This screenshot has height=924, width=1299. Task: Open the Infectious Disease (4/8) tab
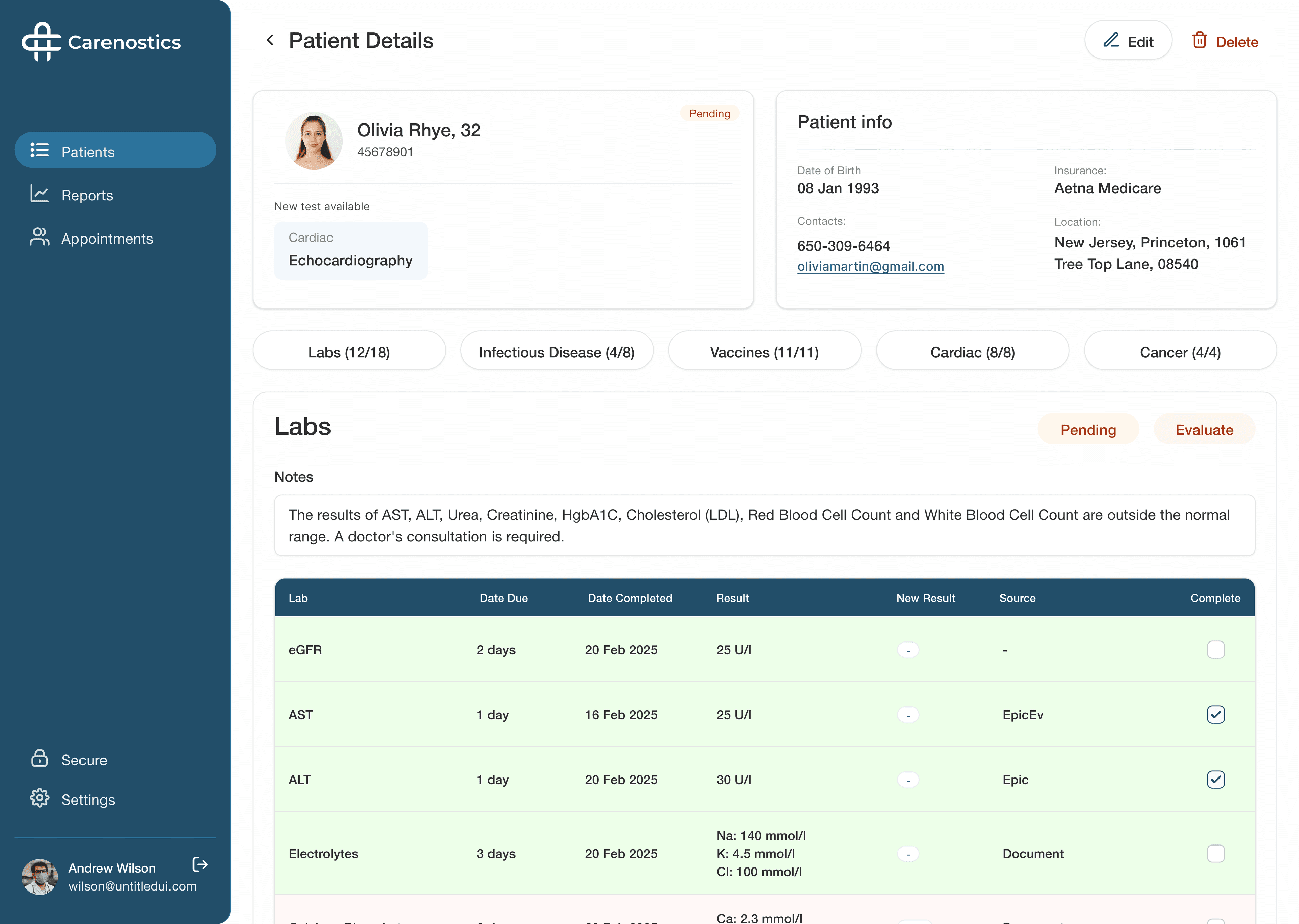[x=556, y=352]
